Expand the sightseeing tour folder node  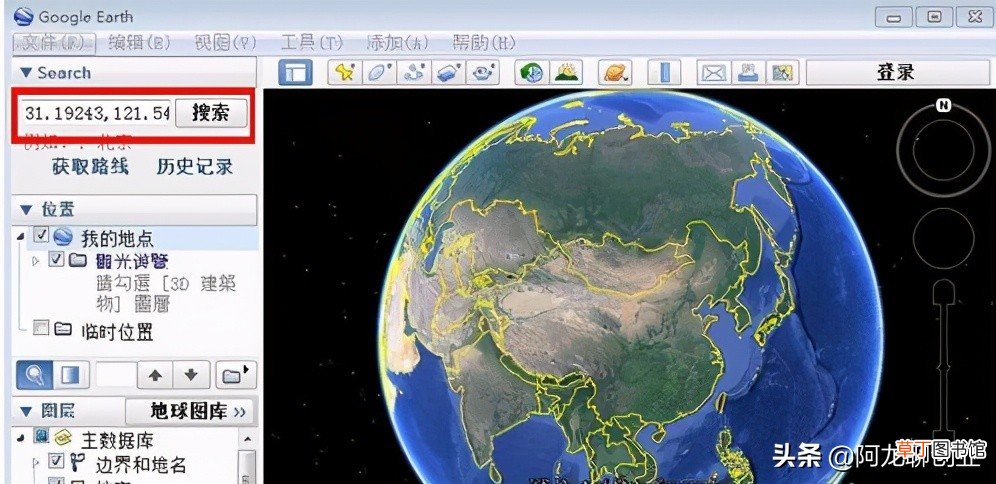(x=36, y=260)
